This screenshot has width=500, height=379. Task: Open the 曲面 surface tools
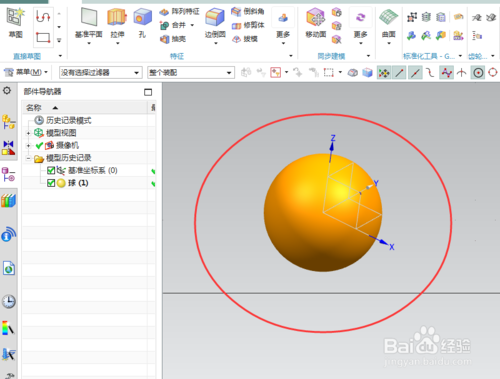point(389,23)
